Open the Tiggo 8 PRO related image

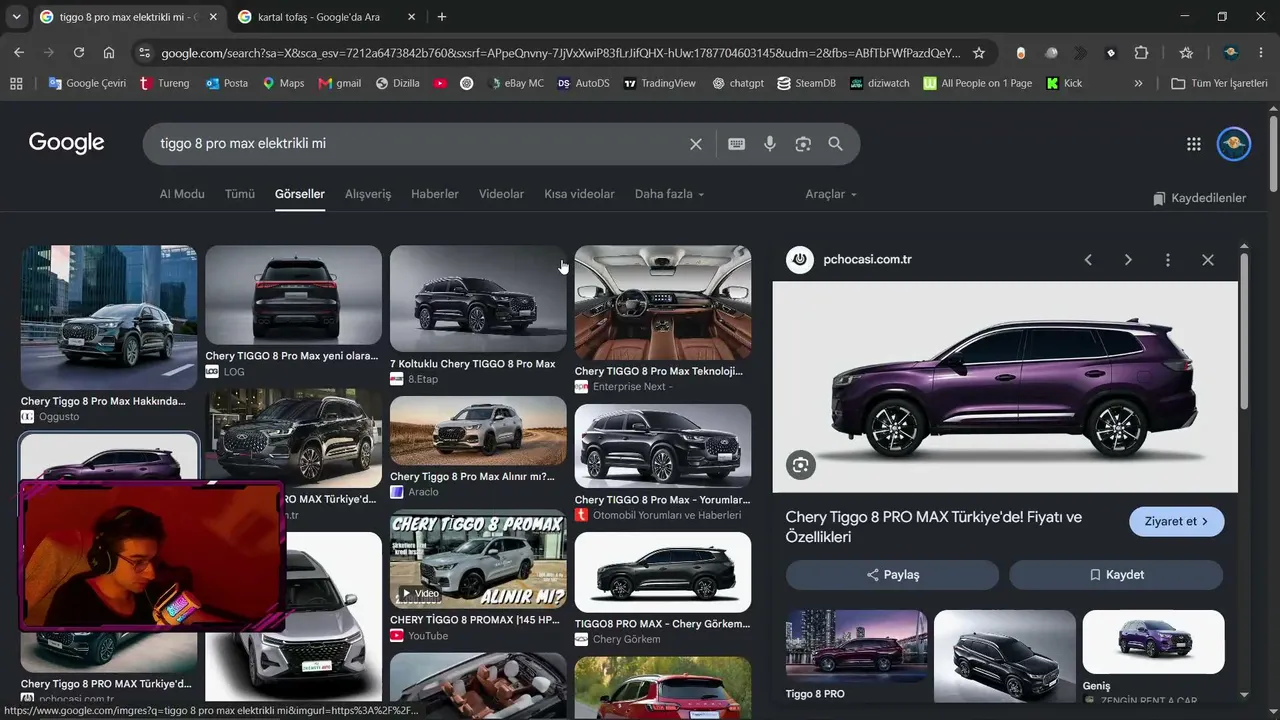857,646
